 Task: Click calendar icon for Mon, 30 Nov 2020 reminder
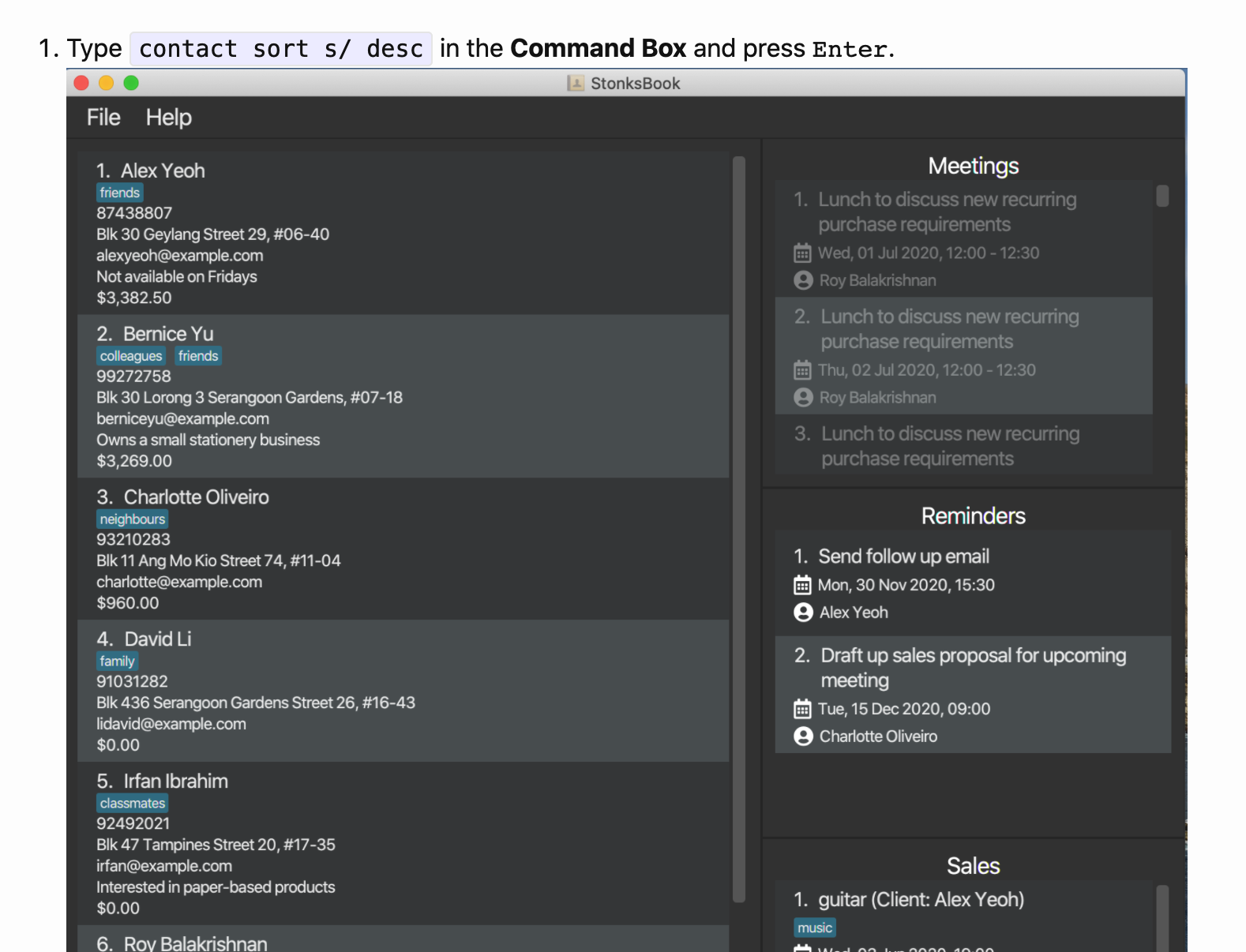point(802,585)
